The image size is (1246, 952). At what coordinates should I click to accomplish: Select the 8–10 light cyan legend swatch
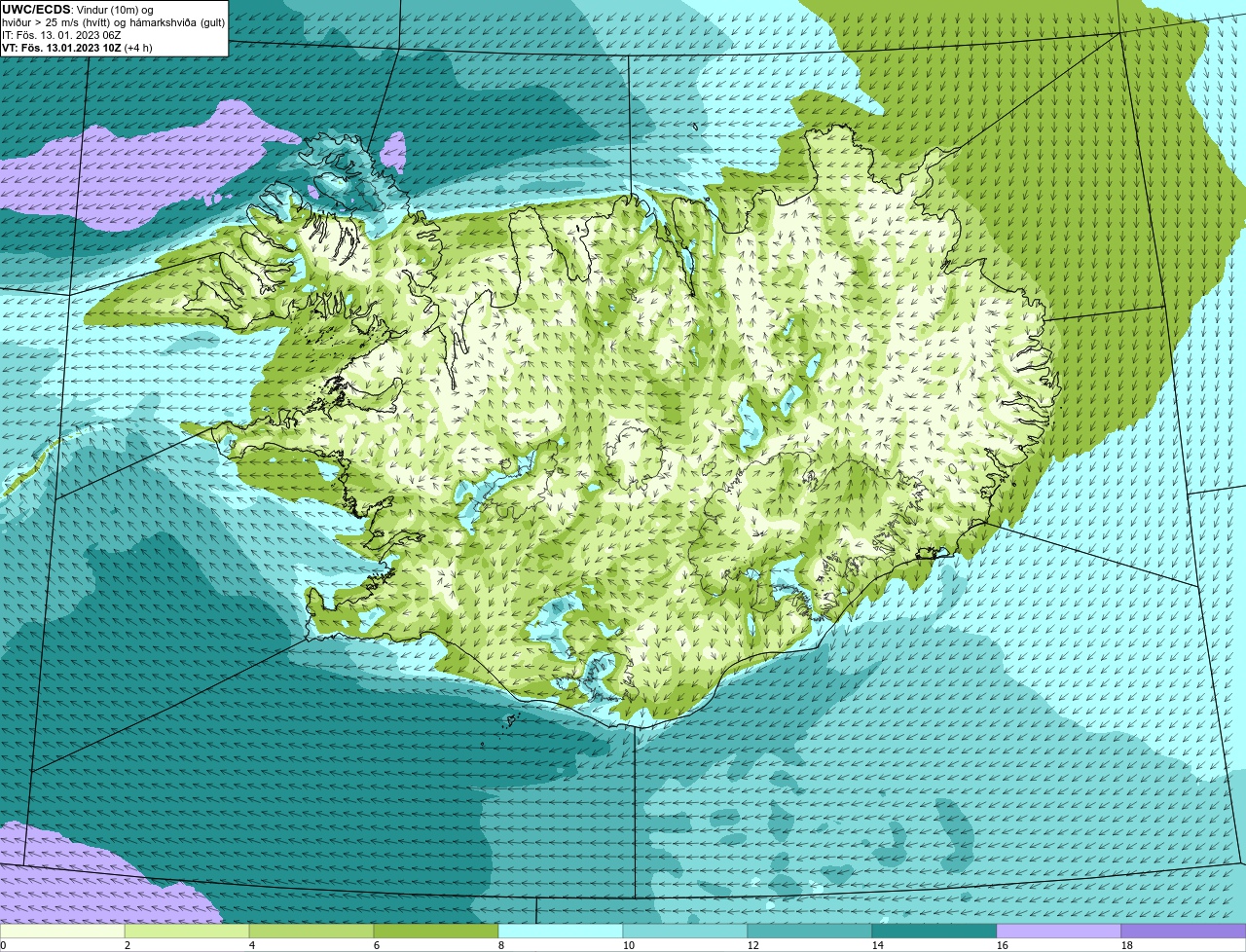[561, 932]
